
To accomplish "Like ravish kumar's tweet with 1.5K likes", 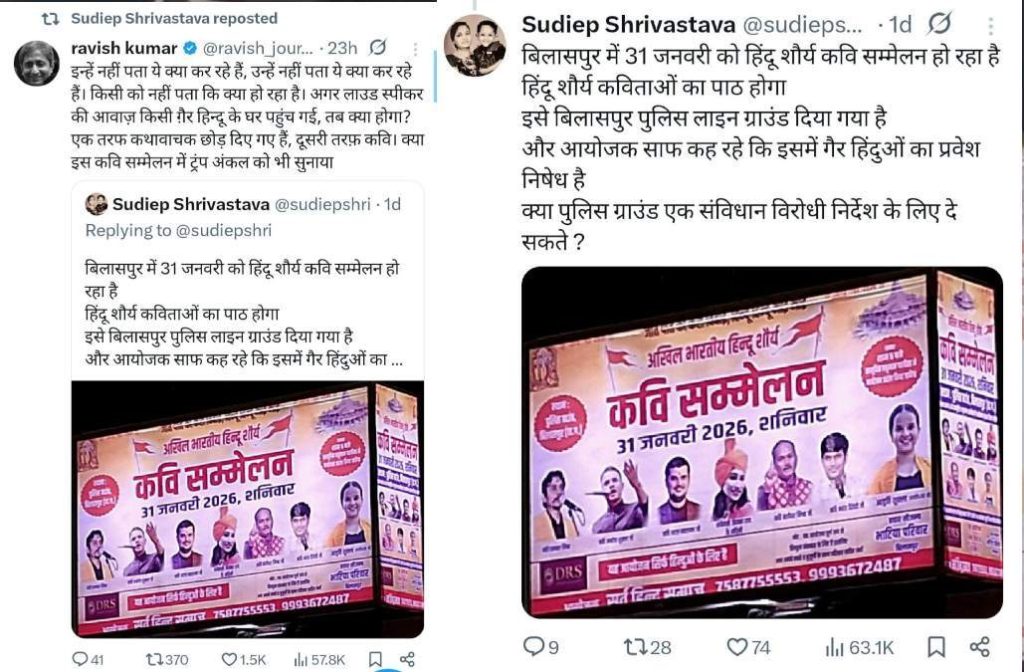I will pyautogui.click(x=244, y=660).
